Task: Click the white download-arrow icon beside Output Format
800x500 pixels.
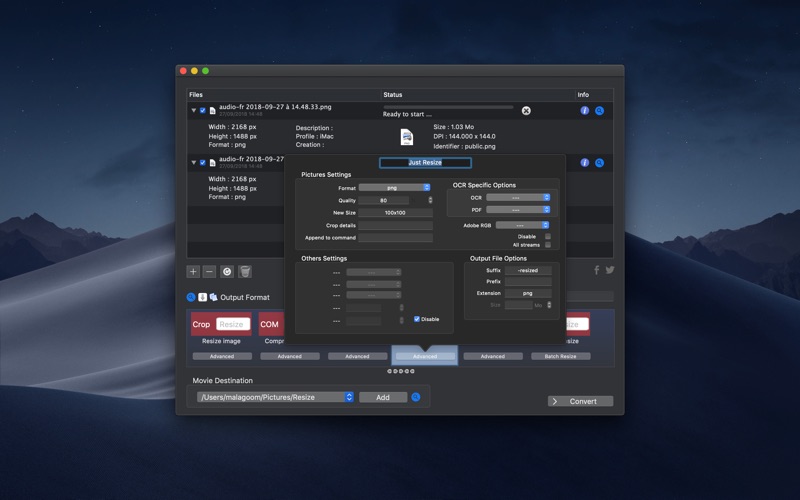Action: point(203,297)
